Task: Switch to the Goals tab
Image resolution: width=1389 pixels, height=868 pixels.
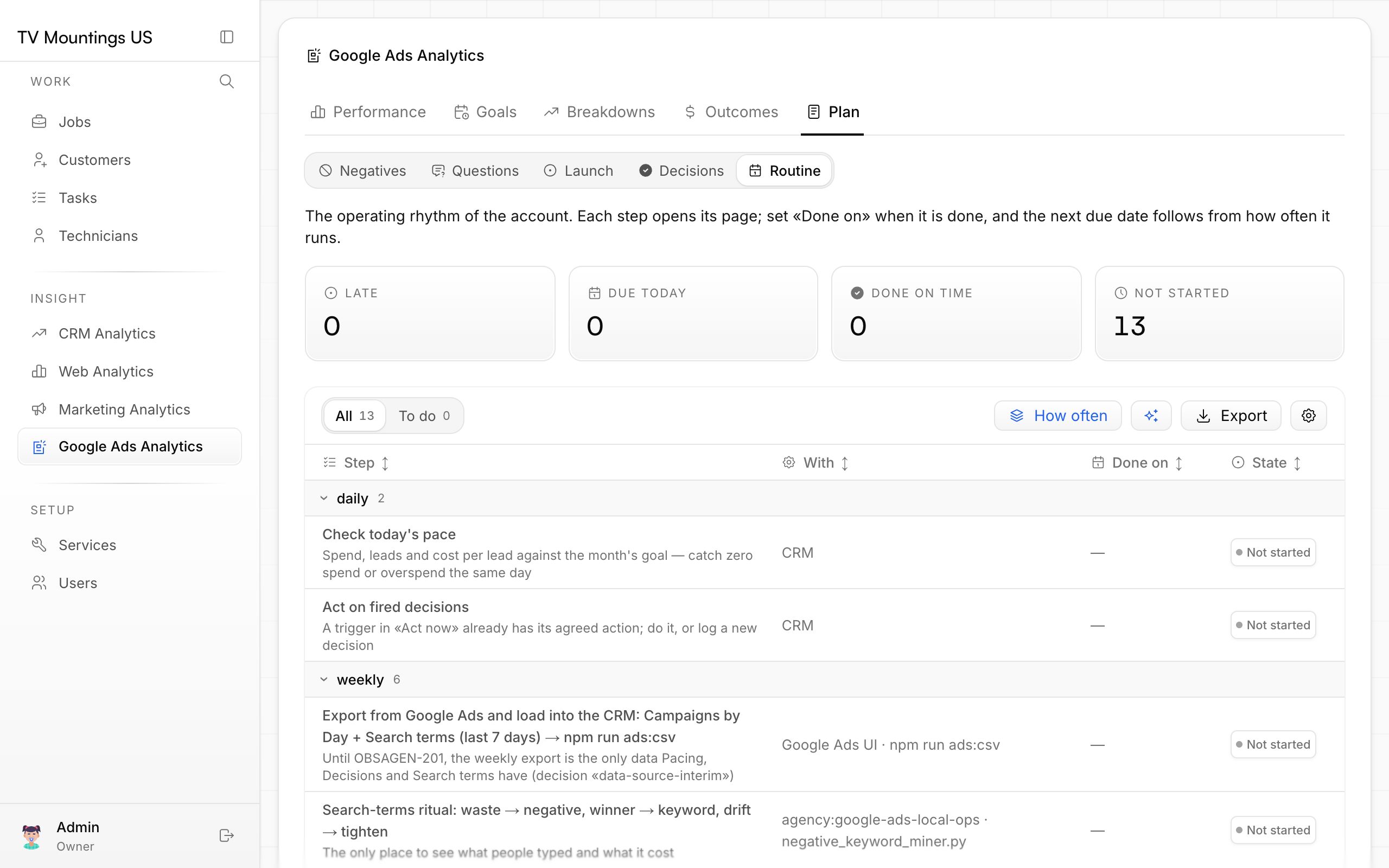Action: click(485, 112)
